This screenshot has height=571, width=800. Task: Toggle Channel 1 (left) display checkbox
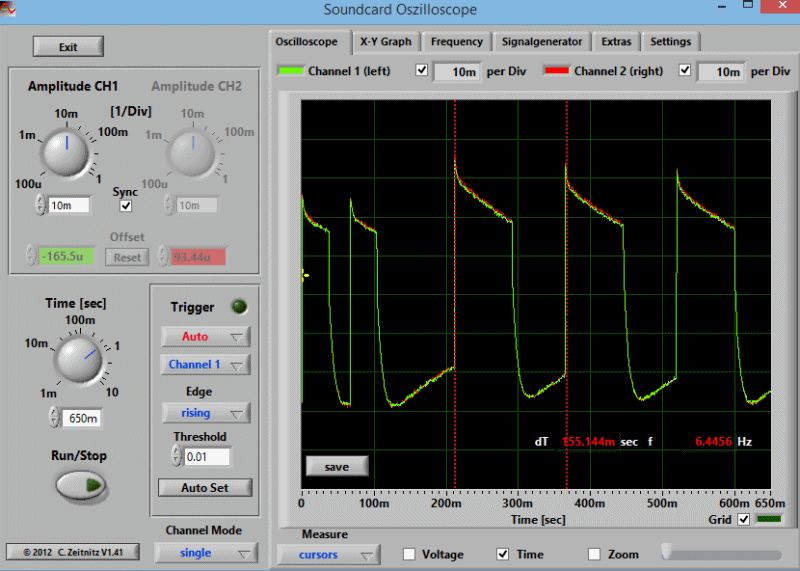click(421, 70)
